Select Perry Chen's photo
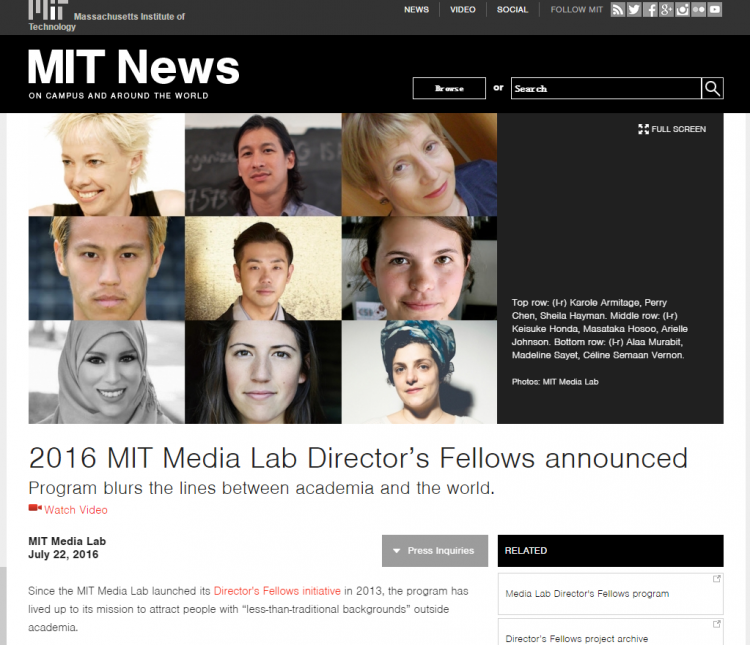Screen dimensions: 750x645 [x=263, y=165]
